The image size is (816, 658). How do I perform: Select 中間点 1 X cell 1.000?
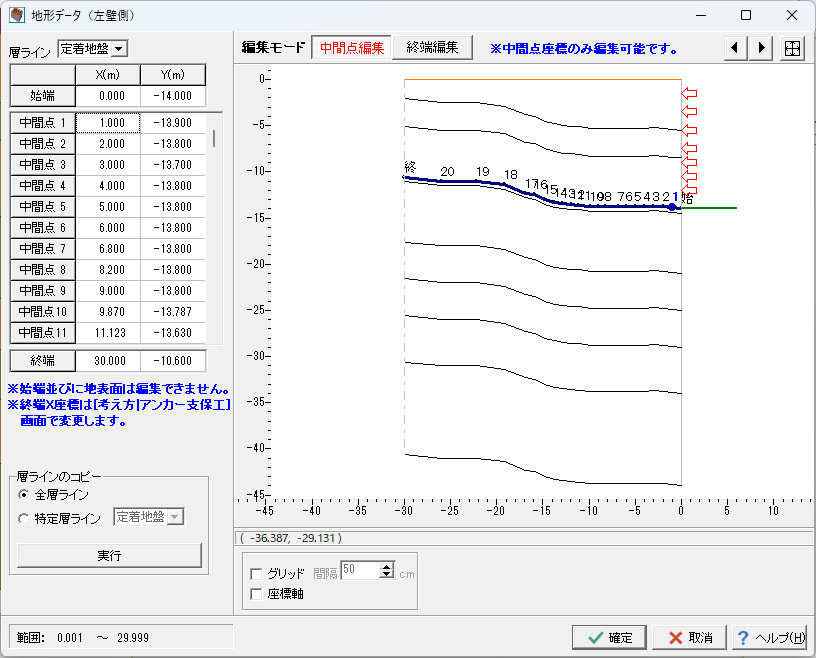[x=108, y=123]
